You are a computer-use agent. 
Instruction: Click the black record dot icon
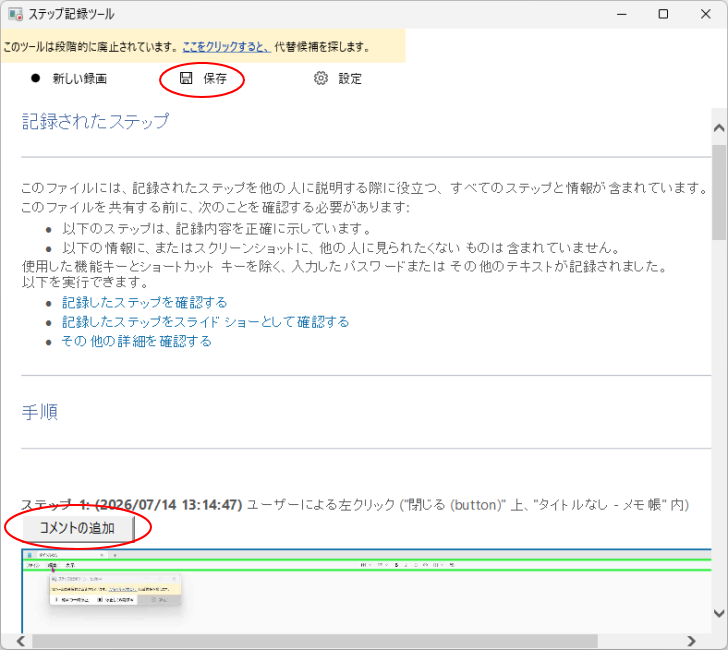(36, 78)
